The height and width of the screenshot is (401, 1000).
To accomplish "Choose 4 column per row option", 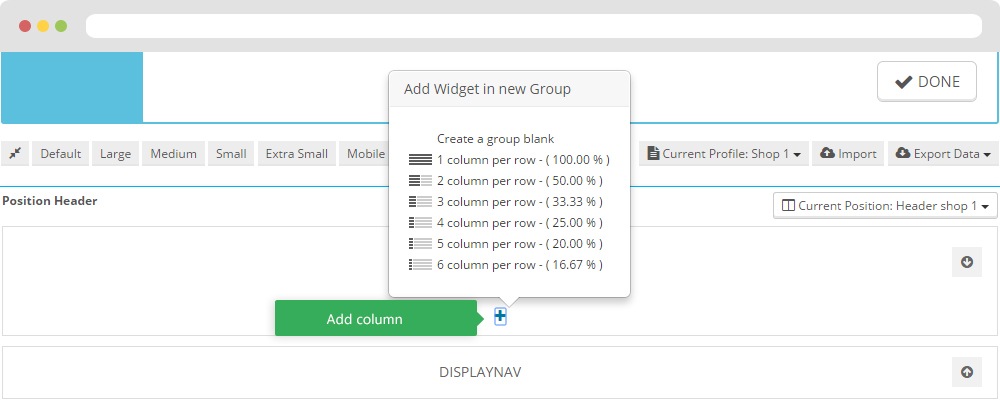I will (518, 223).
